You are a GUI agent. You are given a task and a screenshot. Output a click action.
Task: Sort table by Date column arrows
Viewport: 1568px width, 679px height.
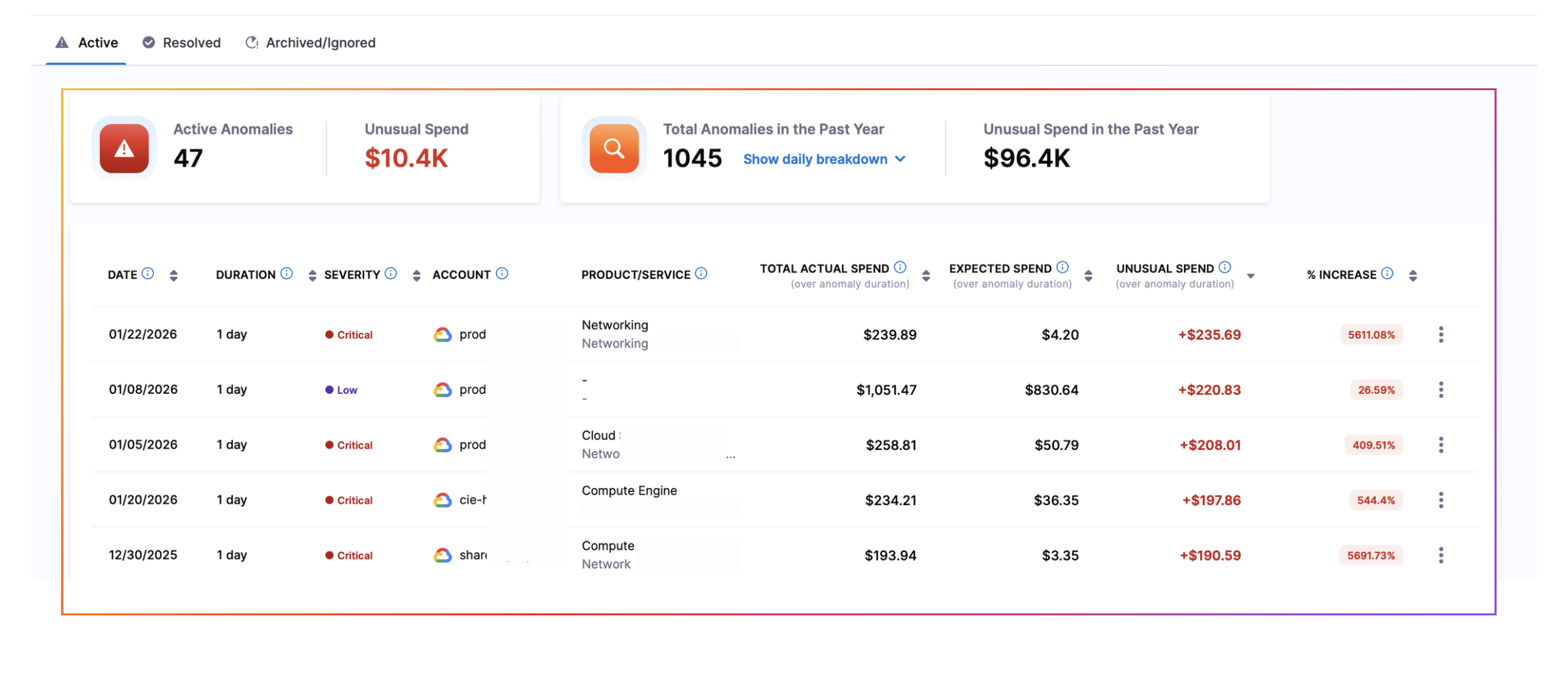(x=173, y=276)
